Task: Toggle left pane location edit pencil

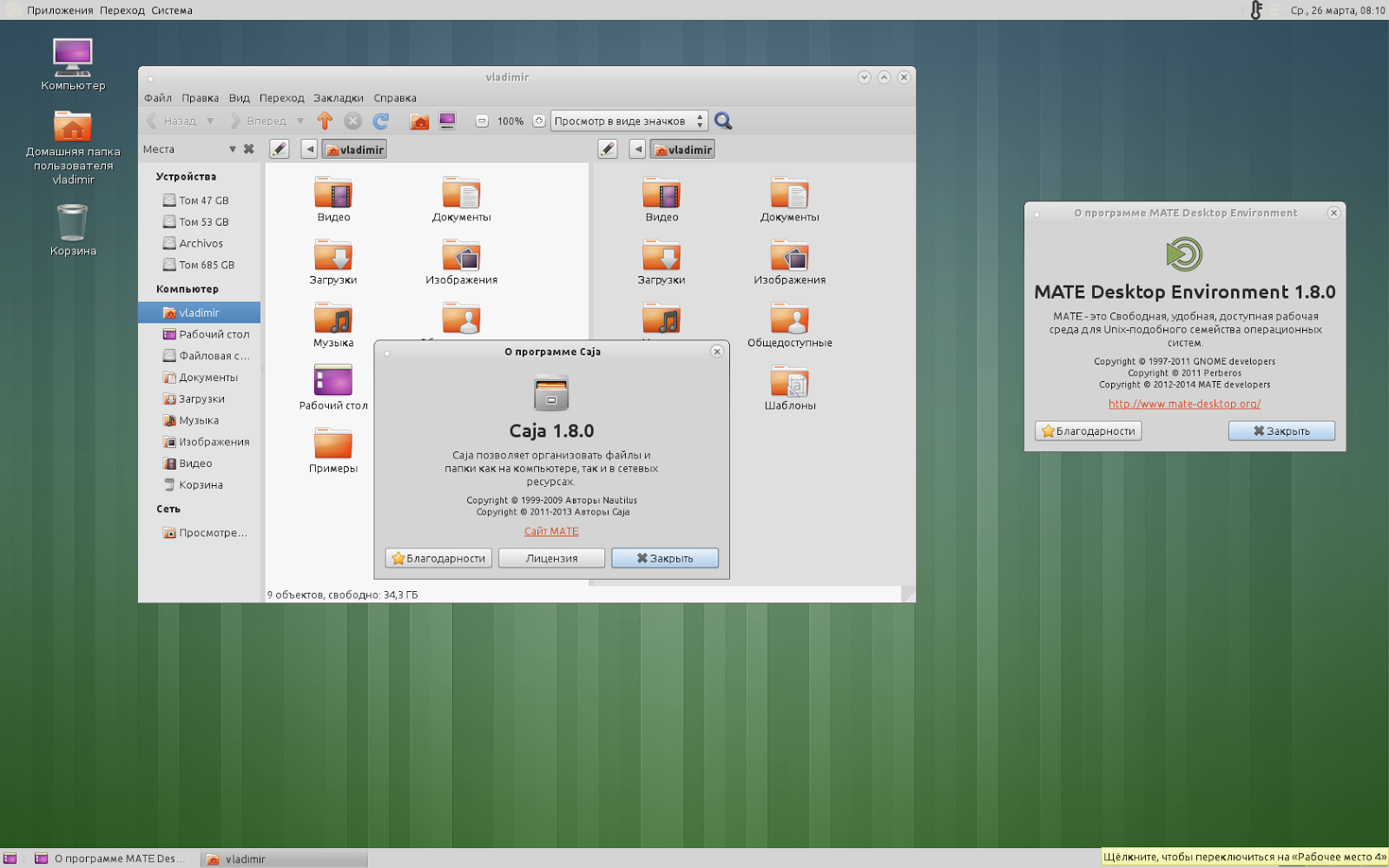Action: pos(279,149)
